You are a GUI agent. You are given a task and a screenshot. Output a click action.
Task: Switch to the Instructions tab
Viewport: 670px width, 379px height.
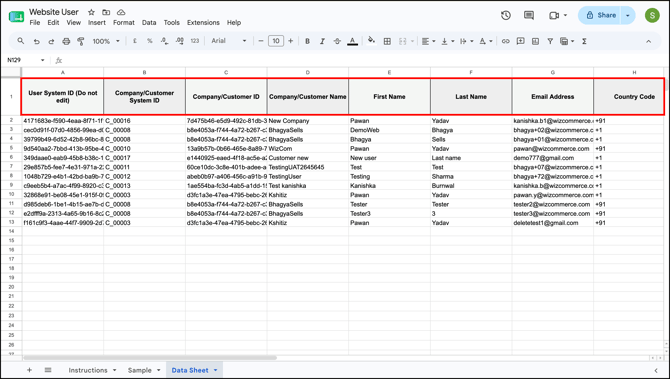[x=88, y=370]
